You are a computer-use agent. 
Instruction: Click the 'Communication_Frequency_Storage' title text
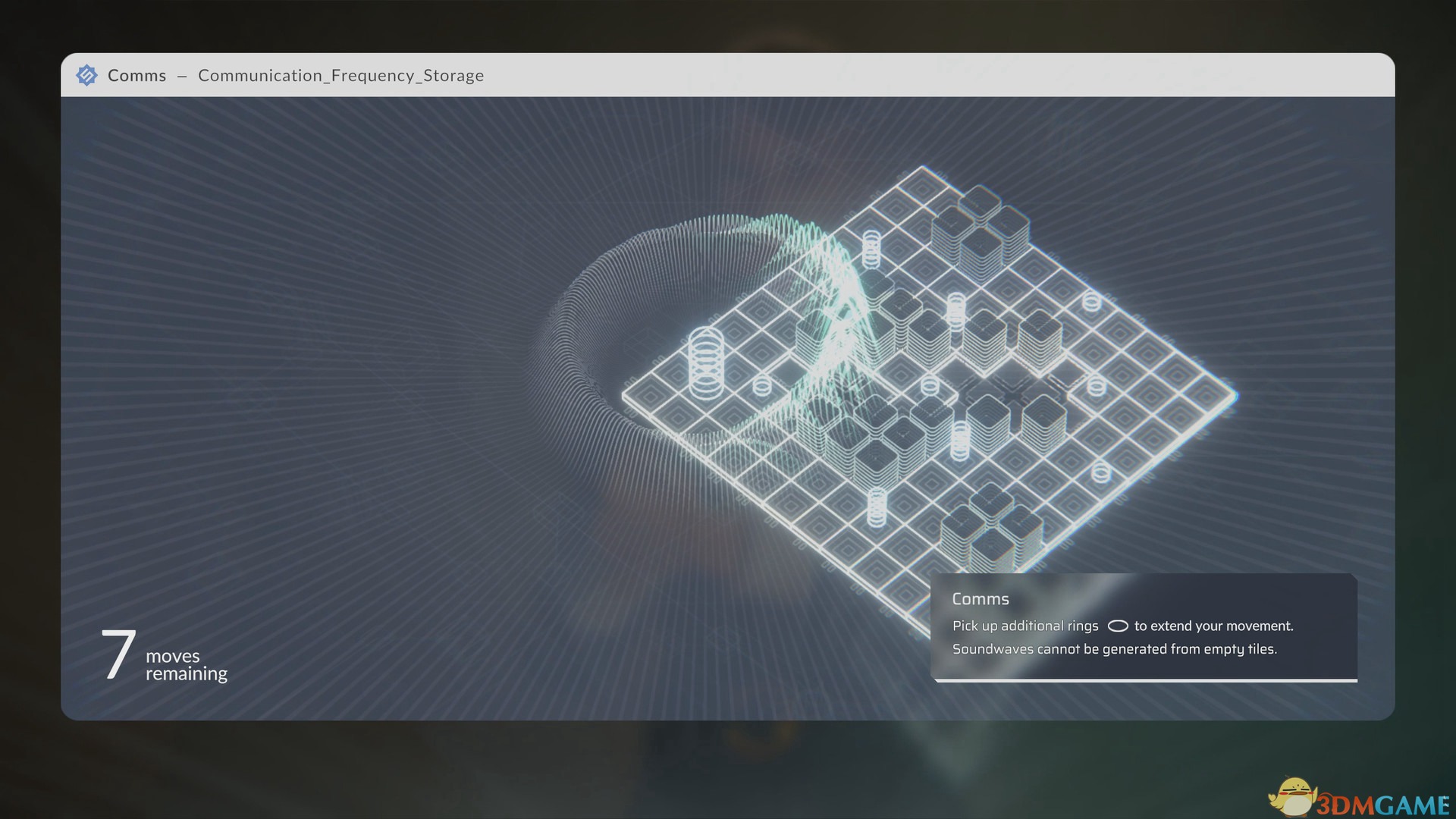tap(340, 75)
